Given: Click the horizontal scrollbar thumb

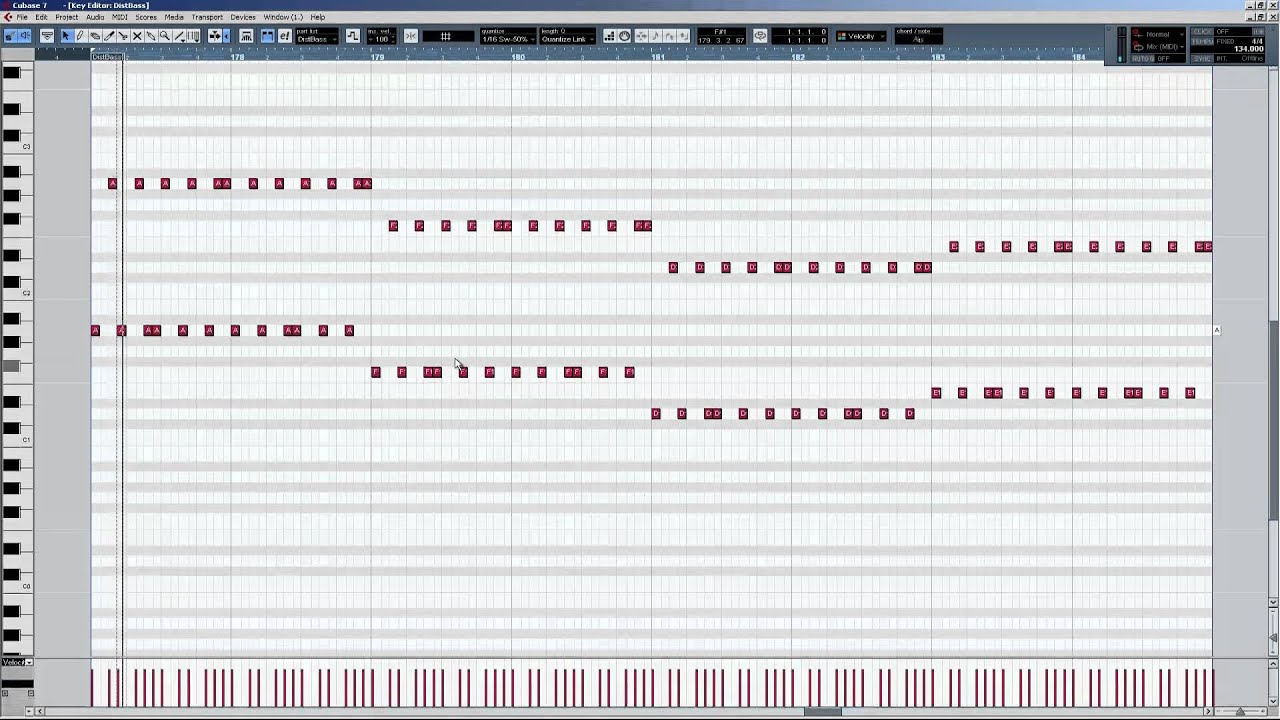Looking at the screenshot, I should pos(823,711).
